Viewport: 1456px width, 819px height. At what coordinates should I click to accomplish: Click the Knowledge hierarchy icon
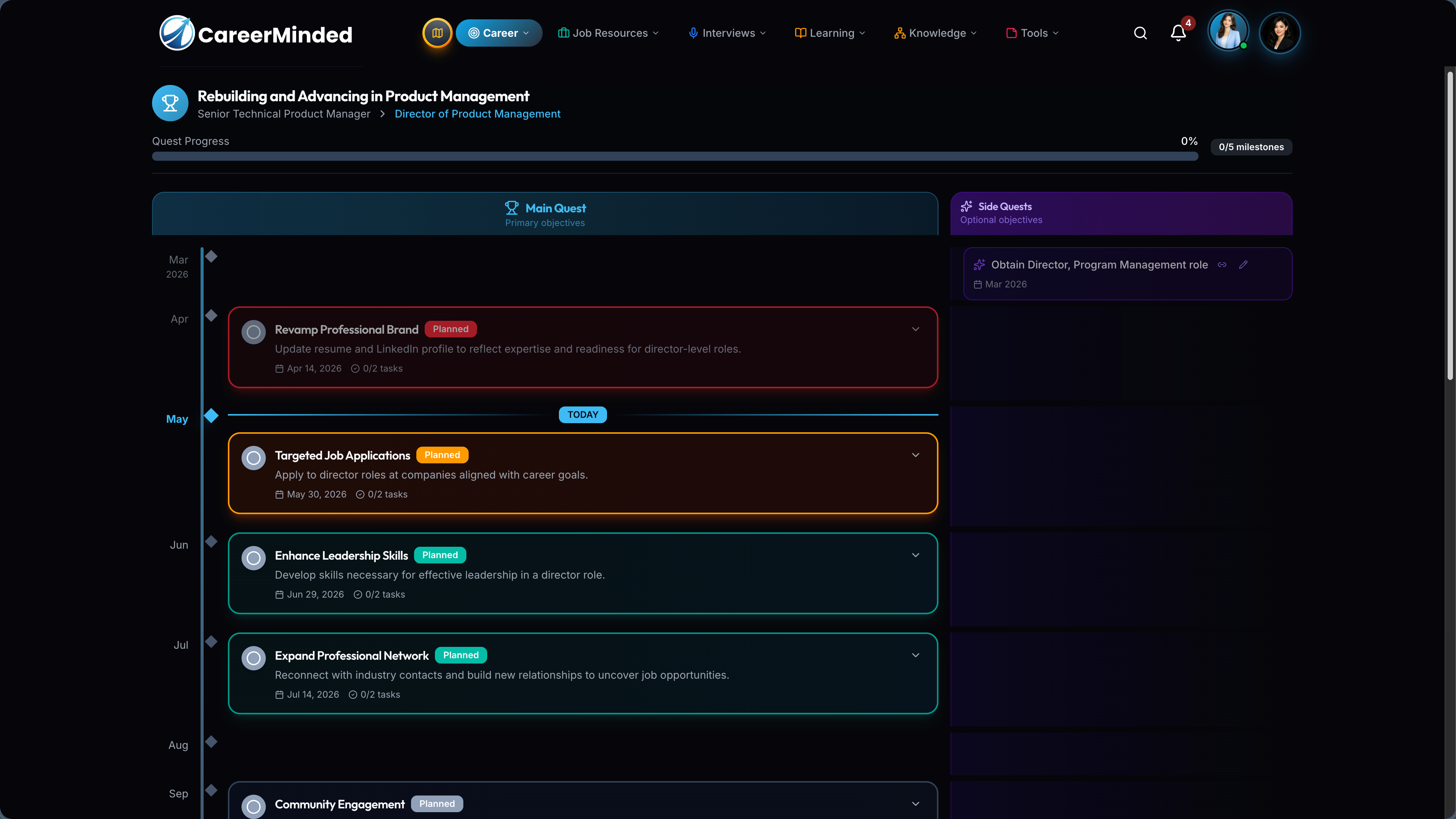click(900, 33)
